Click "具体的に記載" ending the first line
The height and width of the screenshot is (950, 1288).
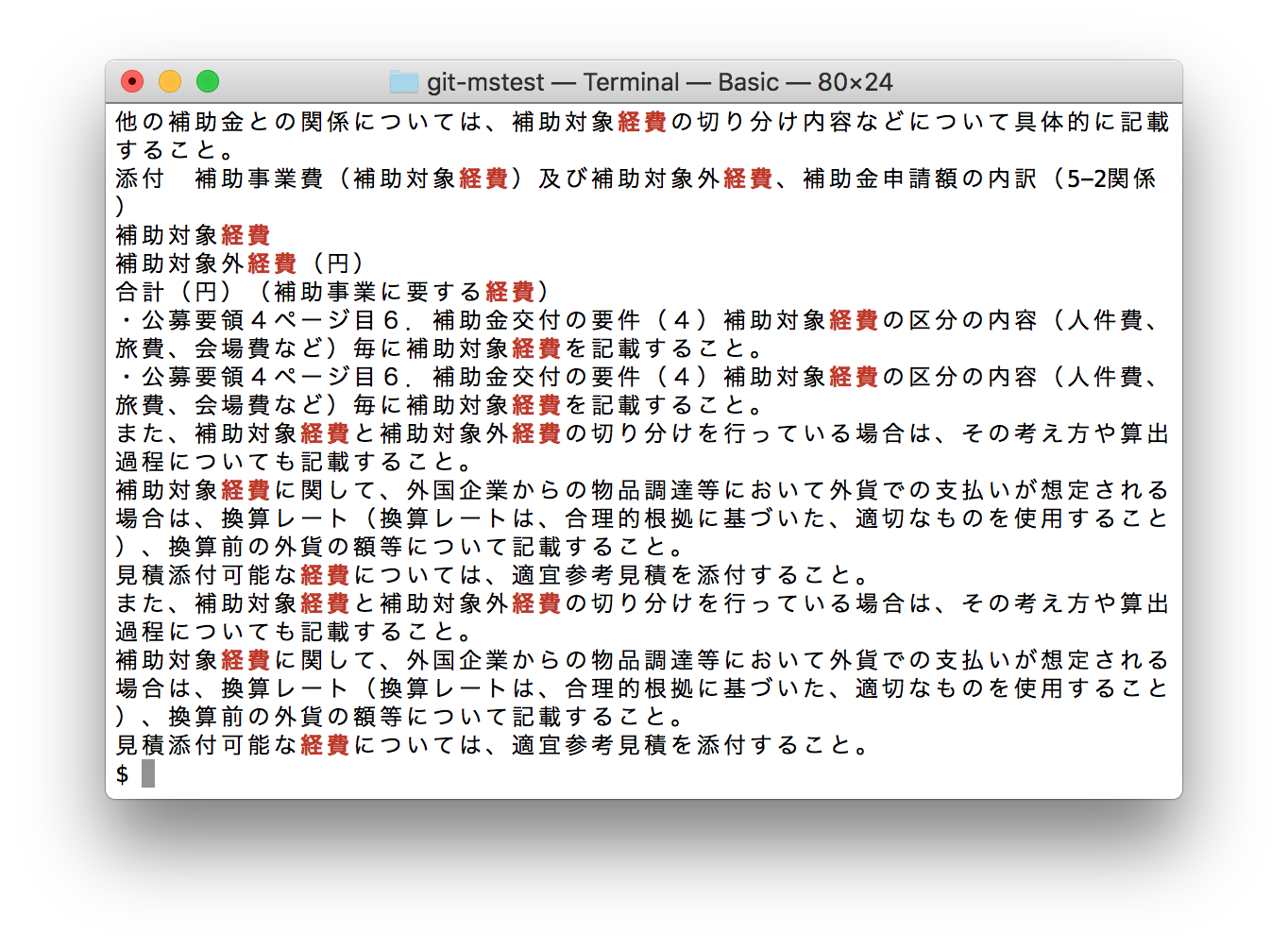[1092, 122]
